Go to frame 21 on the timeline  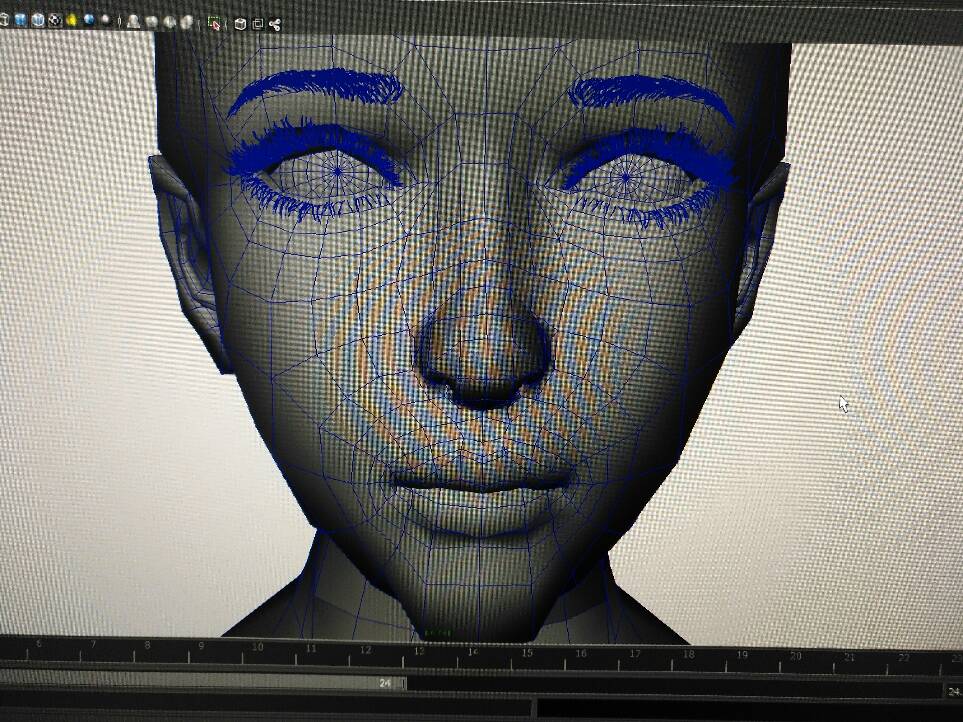(849, 657)
